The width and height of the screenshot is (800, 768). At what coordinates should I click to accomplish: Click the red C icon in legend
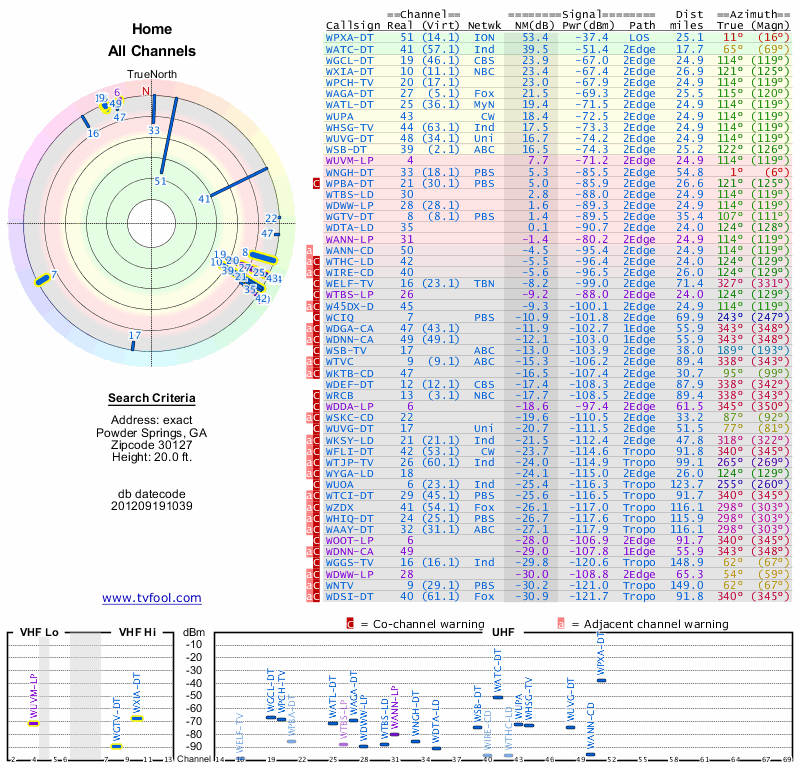[350, 624]
